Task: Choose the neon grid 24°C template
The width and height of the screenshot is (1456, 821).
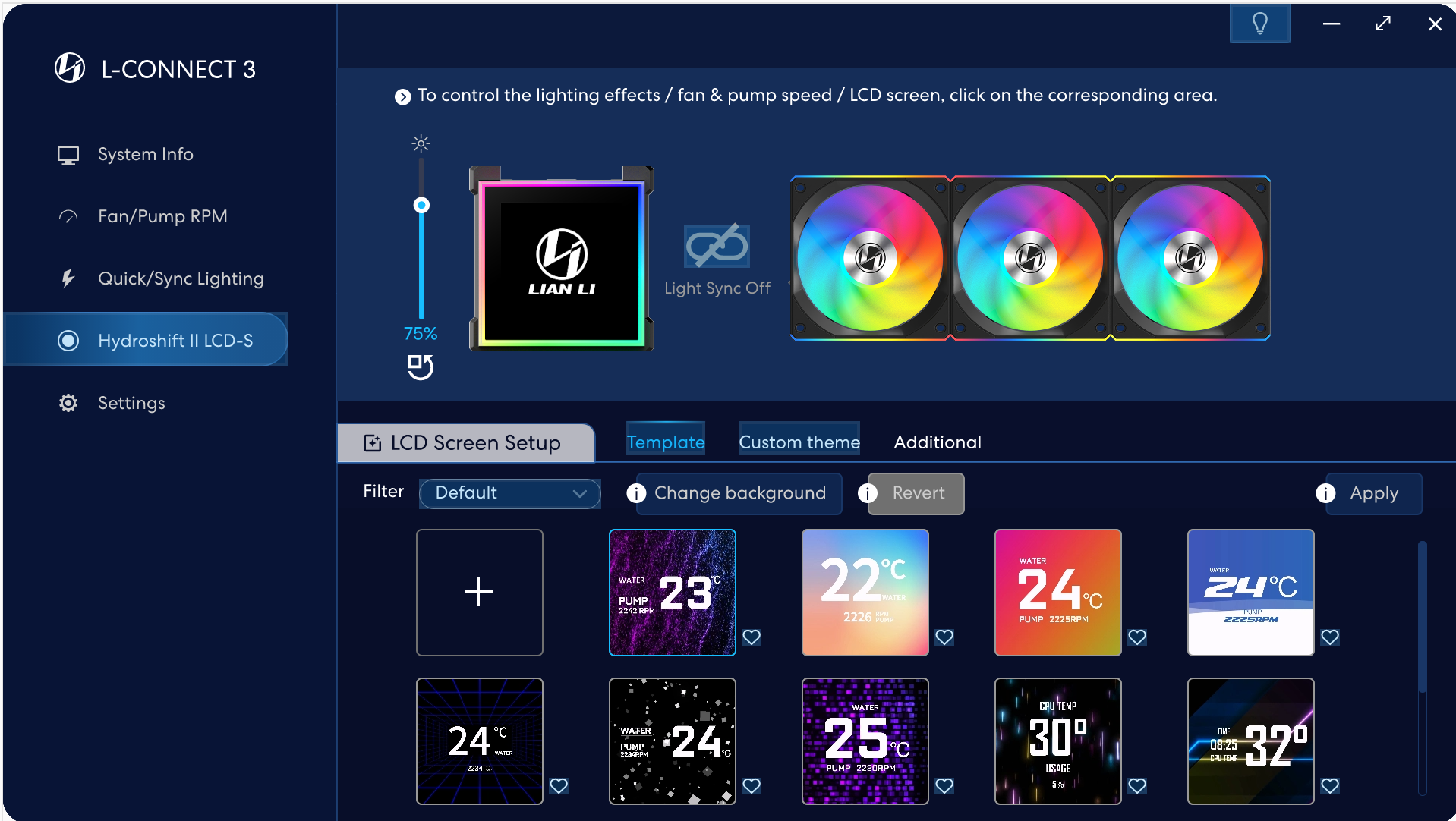Action: pyautogui.click(x=480, y=741)
